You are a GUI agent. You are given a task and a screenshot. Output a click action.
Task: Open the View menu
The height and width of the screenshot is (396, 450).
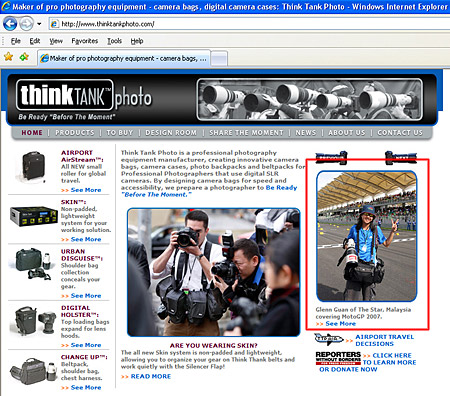pos(56,41)
